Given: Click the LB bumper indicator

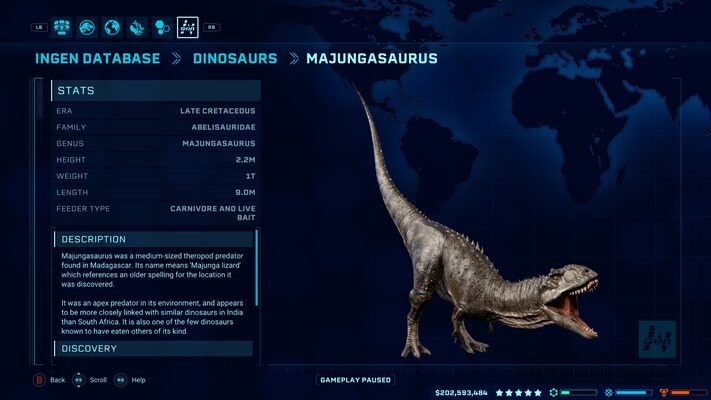Looking at the screenshot, I should 39,27.
